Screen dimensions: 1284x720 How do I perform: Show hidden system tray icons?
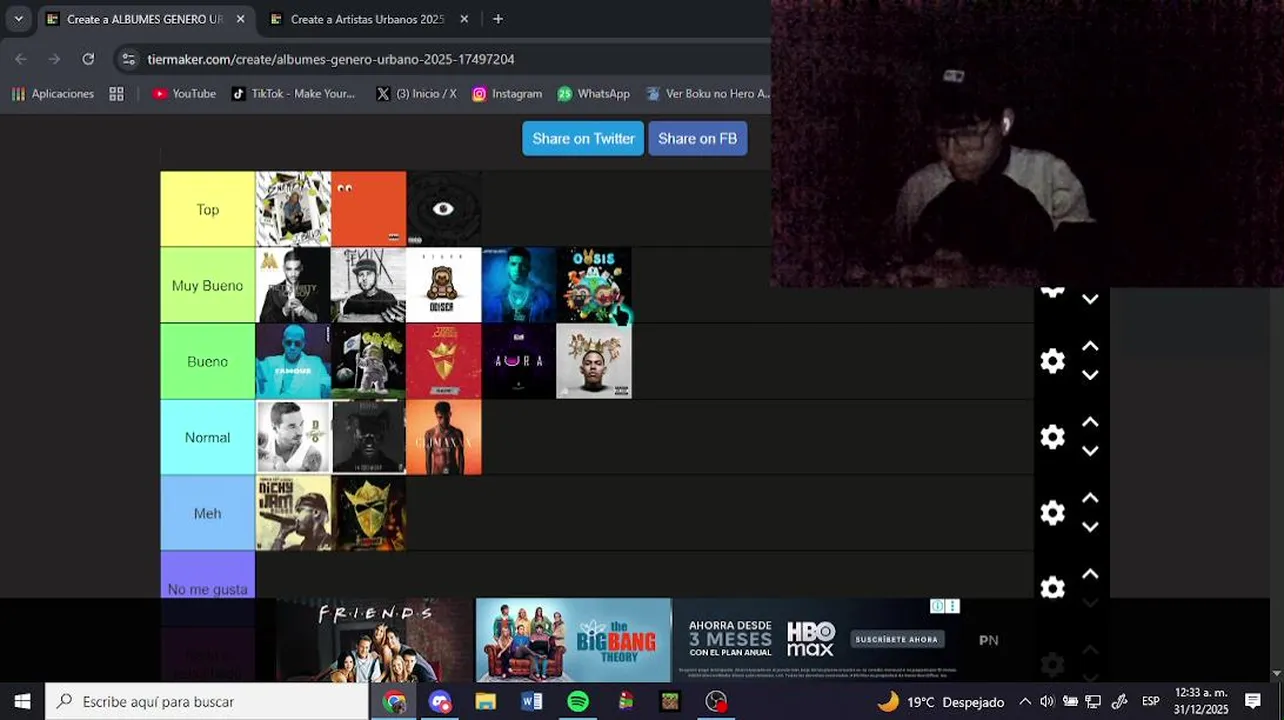click(1025, 701)
